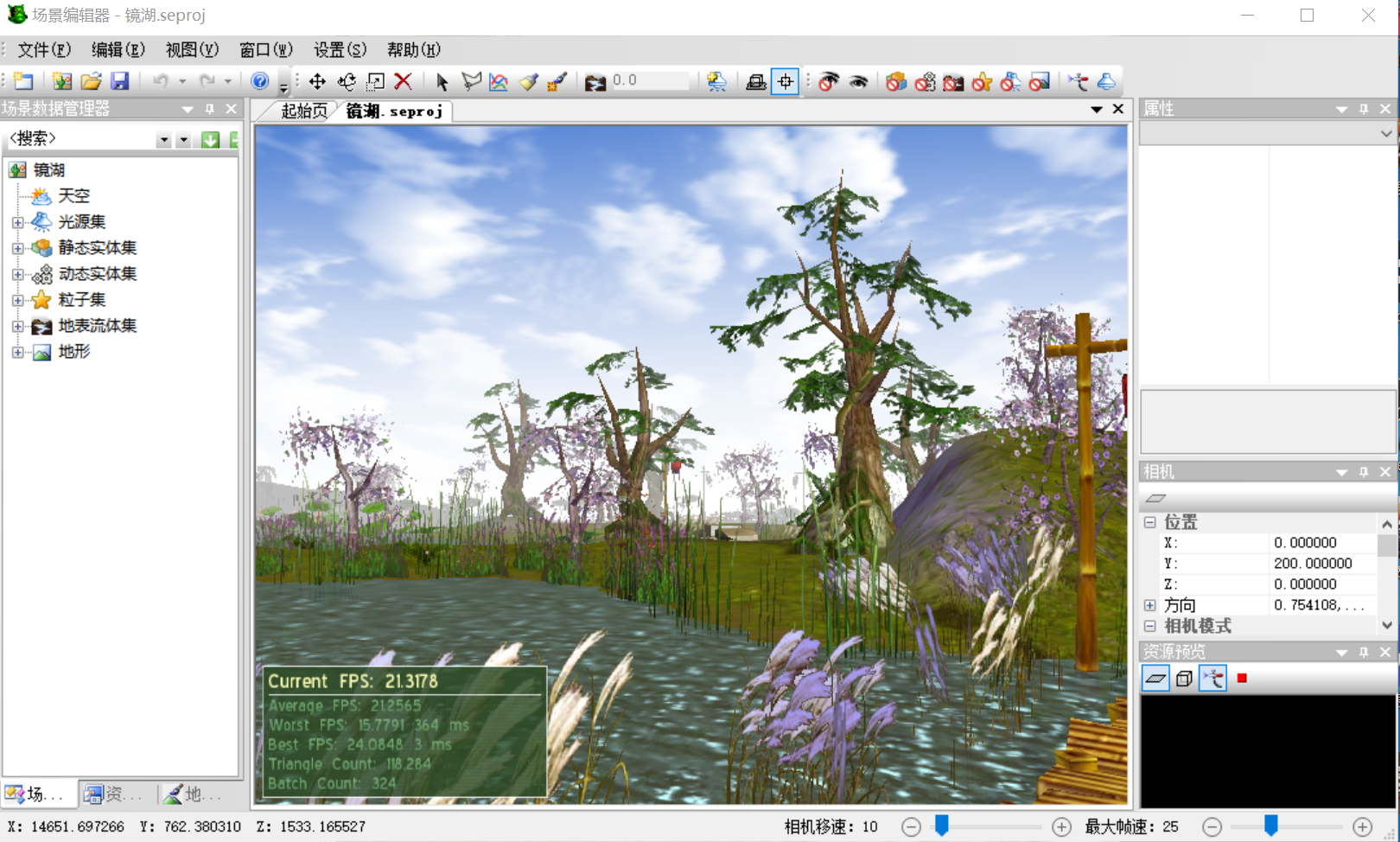Click the printer-like toolbar icon
This screenshot has width=1400, height=842.
755,81
